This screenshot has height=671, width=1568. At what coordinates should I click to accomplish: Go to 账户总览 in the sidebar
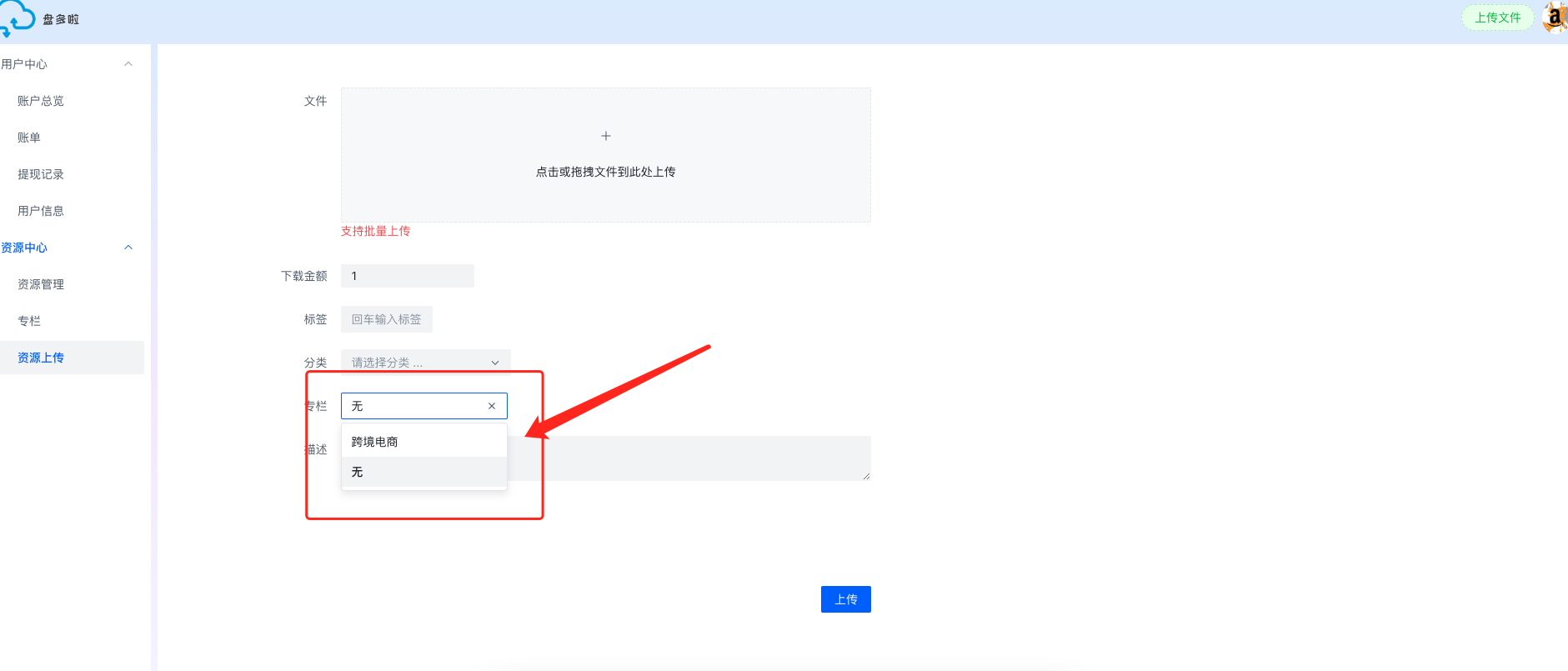[41, 101]
